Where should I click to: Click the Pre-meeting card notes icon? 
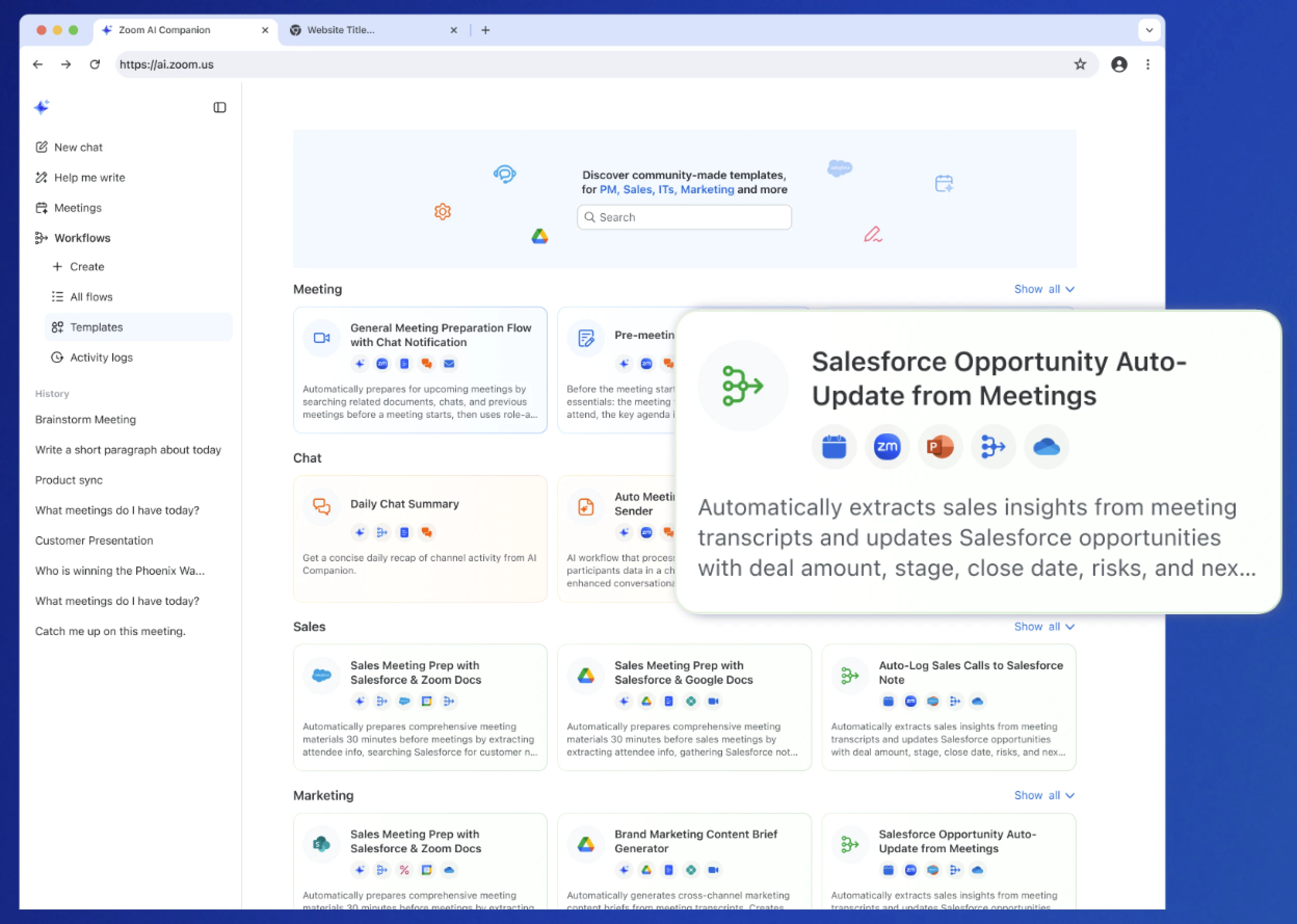point(586,338)
